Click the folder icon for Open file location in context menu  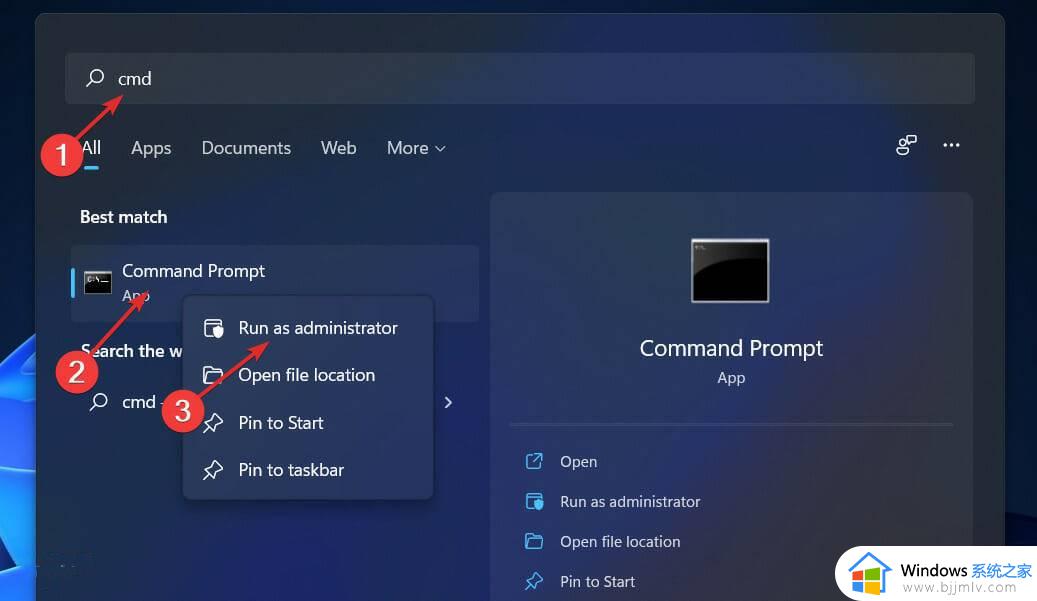tap(213, 375)
